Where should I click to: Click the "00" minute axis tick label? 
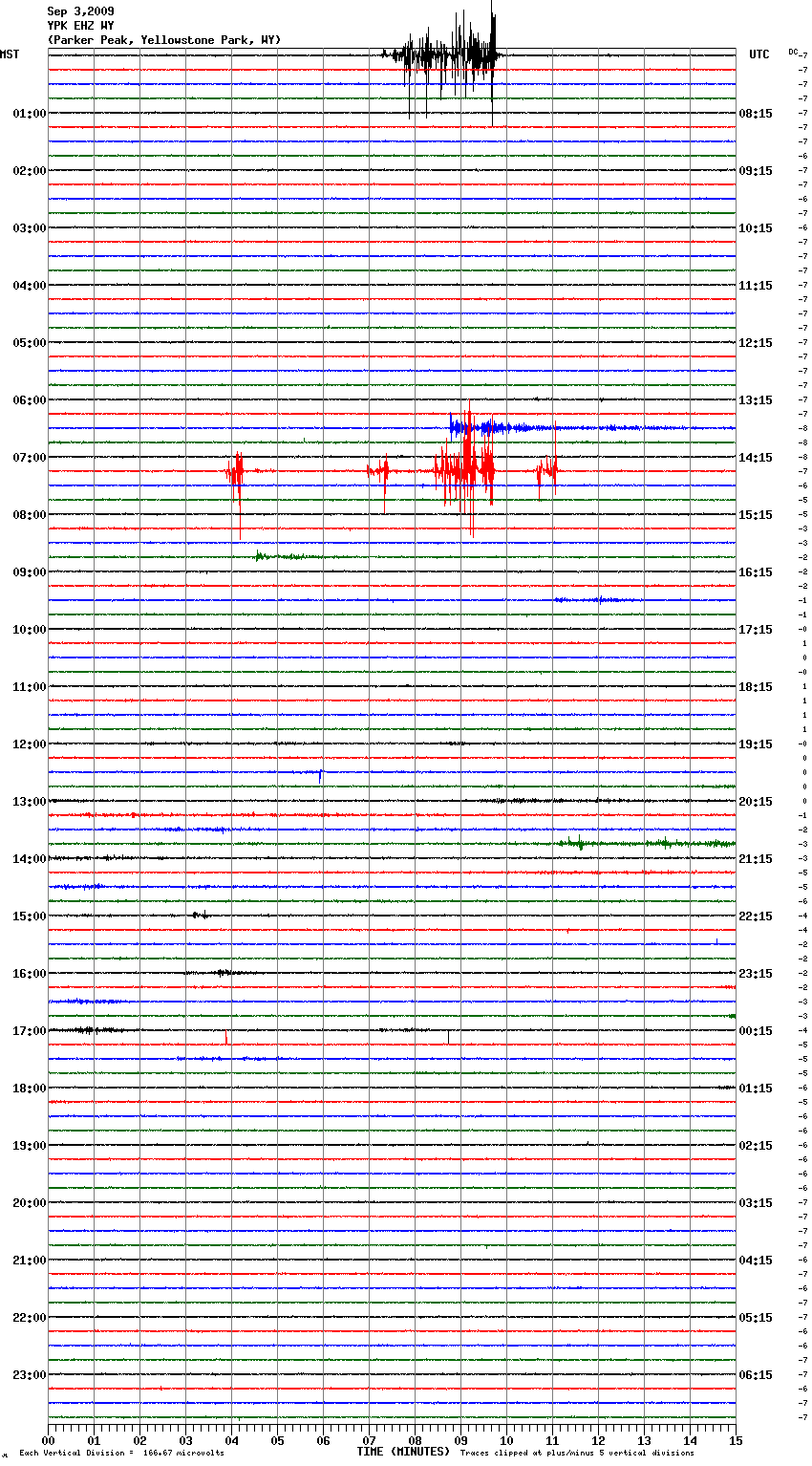pyautogui.click(x=49, y=1440)
